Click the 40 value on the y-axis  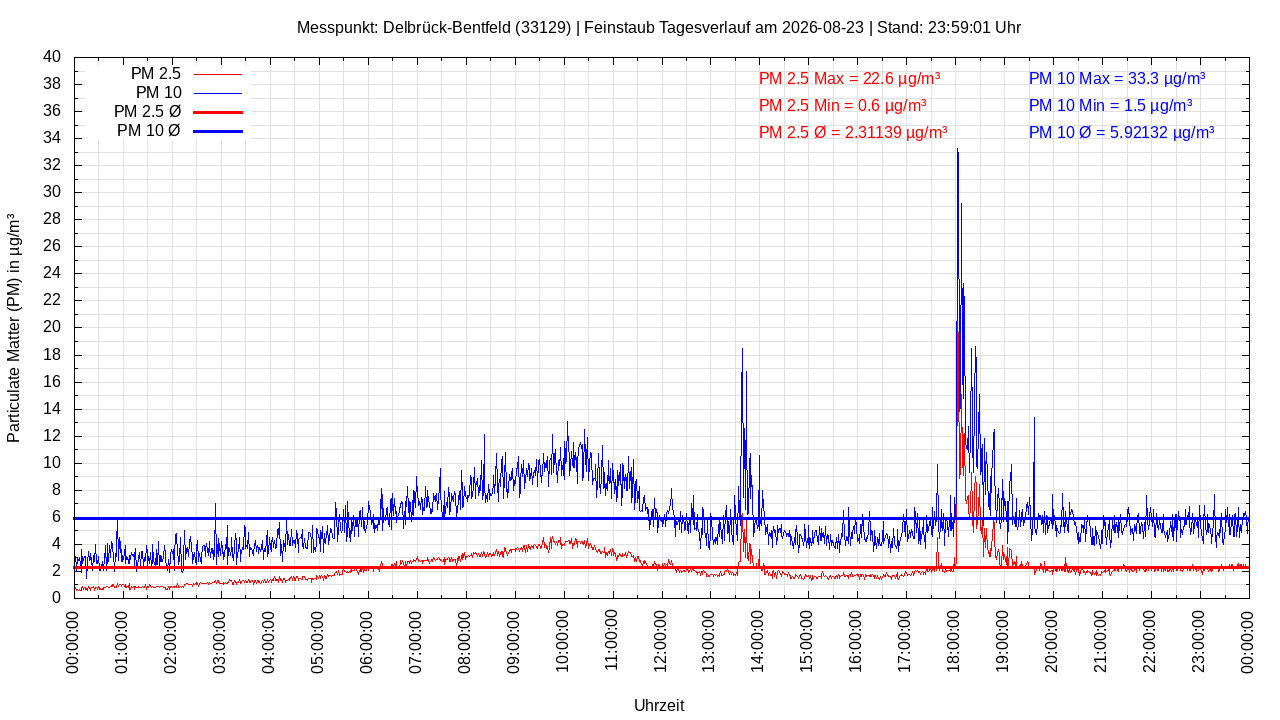(x=52, y=57)
